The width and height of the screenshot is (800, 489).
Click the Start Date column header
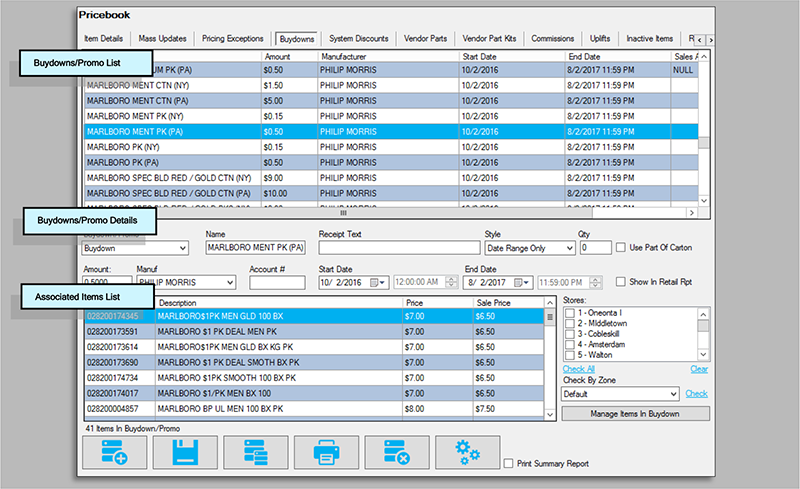(x=512, y=57)
